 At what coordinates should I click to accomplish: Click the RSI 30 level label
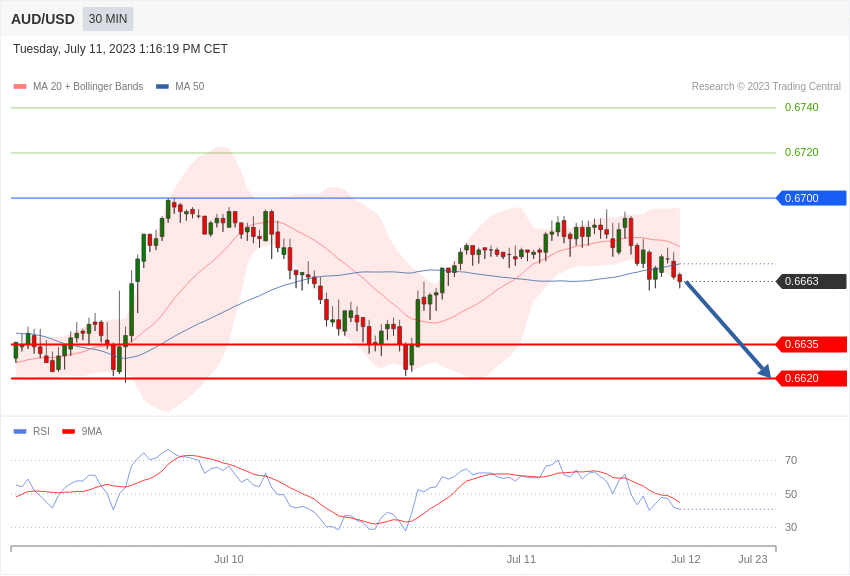(x=791, y=527)
